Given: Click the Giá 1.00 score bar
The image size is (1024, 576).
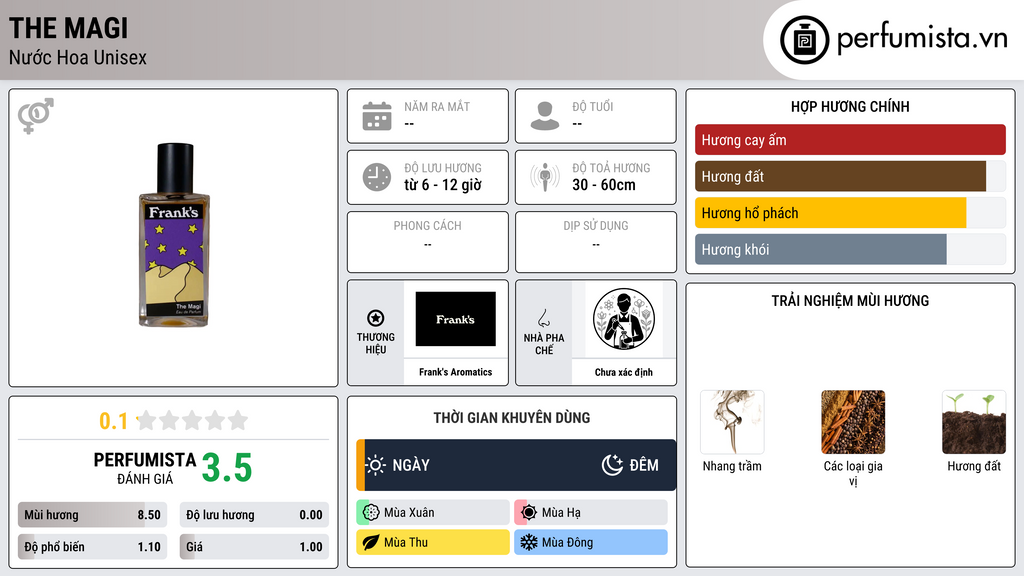Looking at the screenshot, I should [254, 547].
